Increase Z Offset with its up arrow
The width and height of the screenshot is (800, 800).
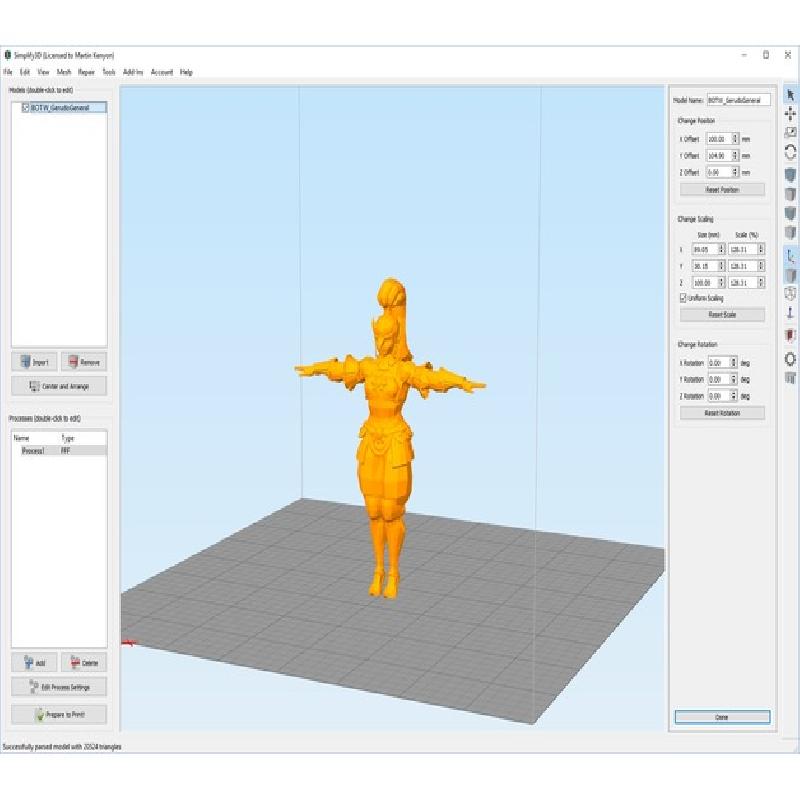(735, 170)
